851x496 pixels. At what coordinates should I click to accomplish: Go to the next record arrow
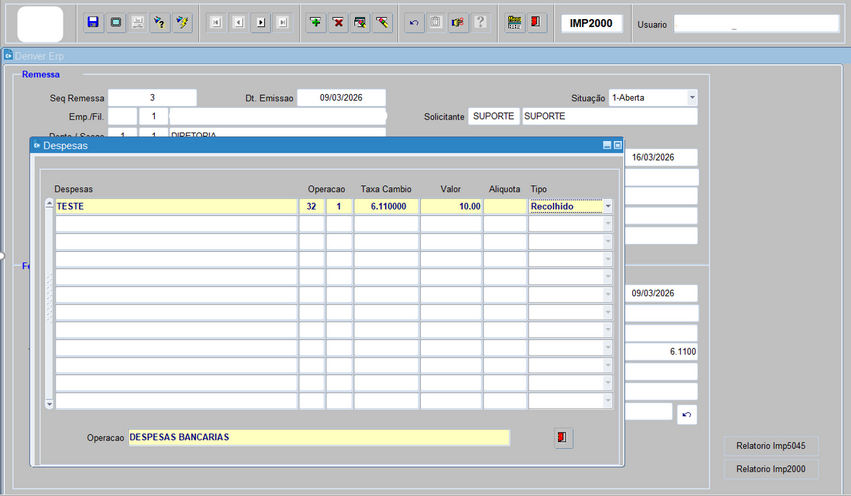(x=260, y=23)
